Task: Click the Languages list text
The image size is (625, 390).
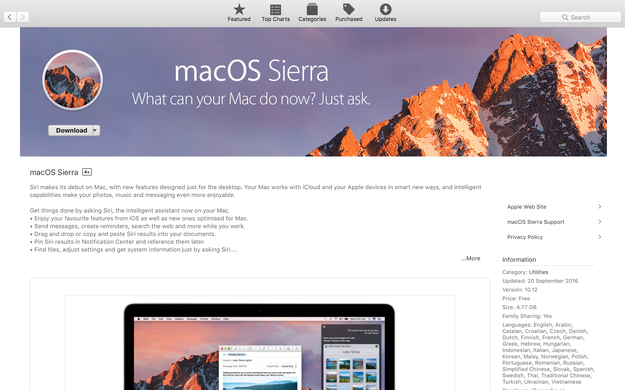Action: coord(548,353)
